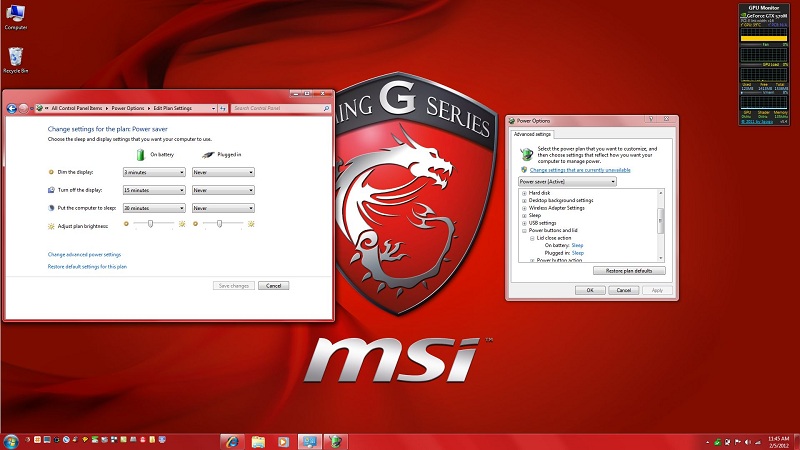Open Plugged in Put computer to sleep dropdown

pyautogui.click(x=223, y=208)
